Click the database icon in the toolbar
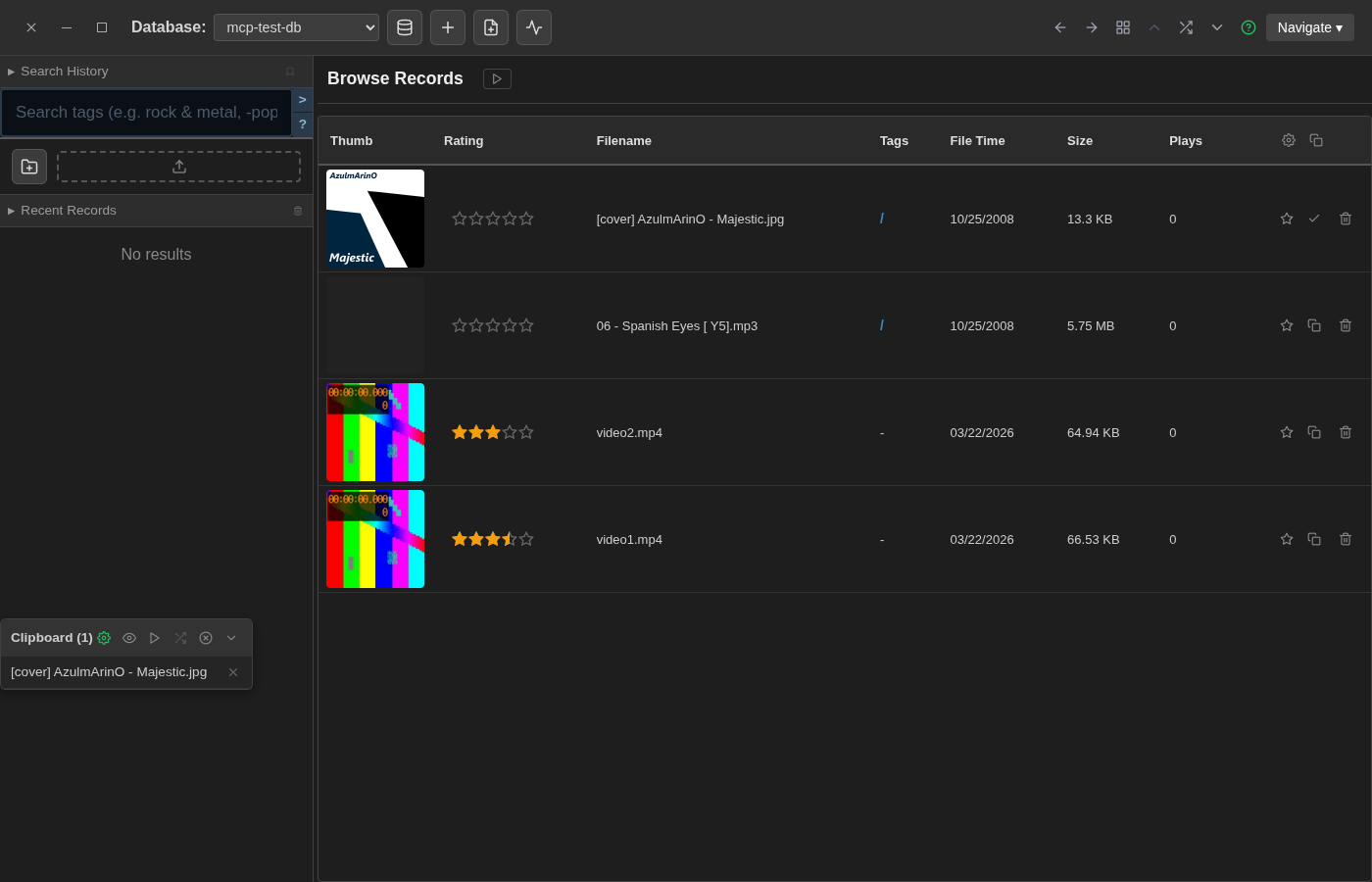This screenshot has width=1372, height=882. 405,27
